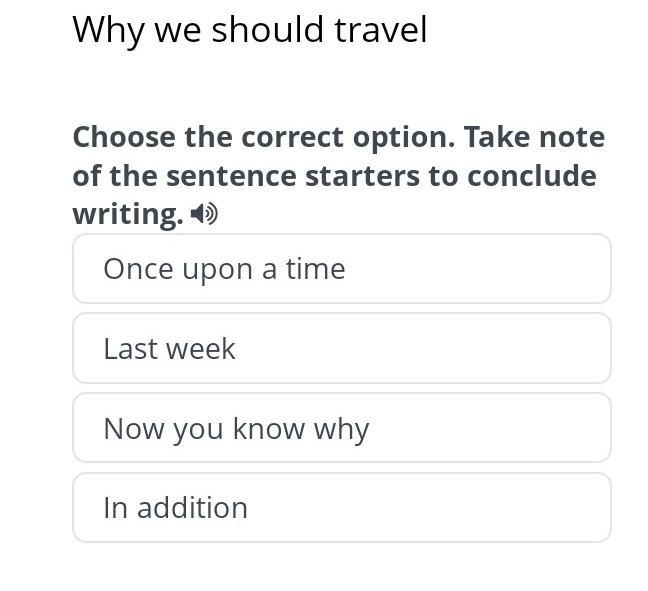Viewport: 648px width, 591px height.
Task: Select the 'In addition' answer option
Action: click(341, 507)
